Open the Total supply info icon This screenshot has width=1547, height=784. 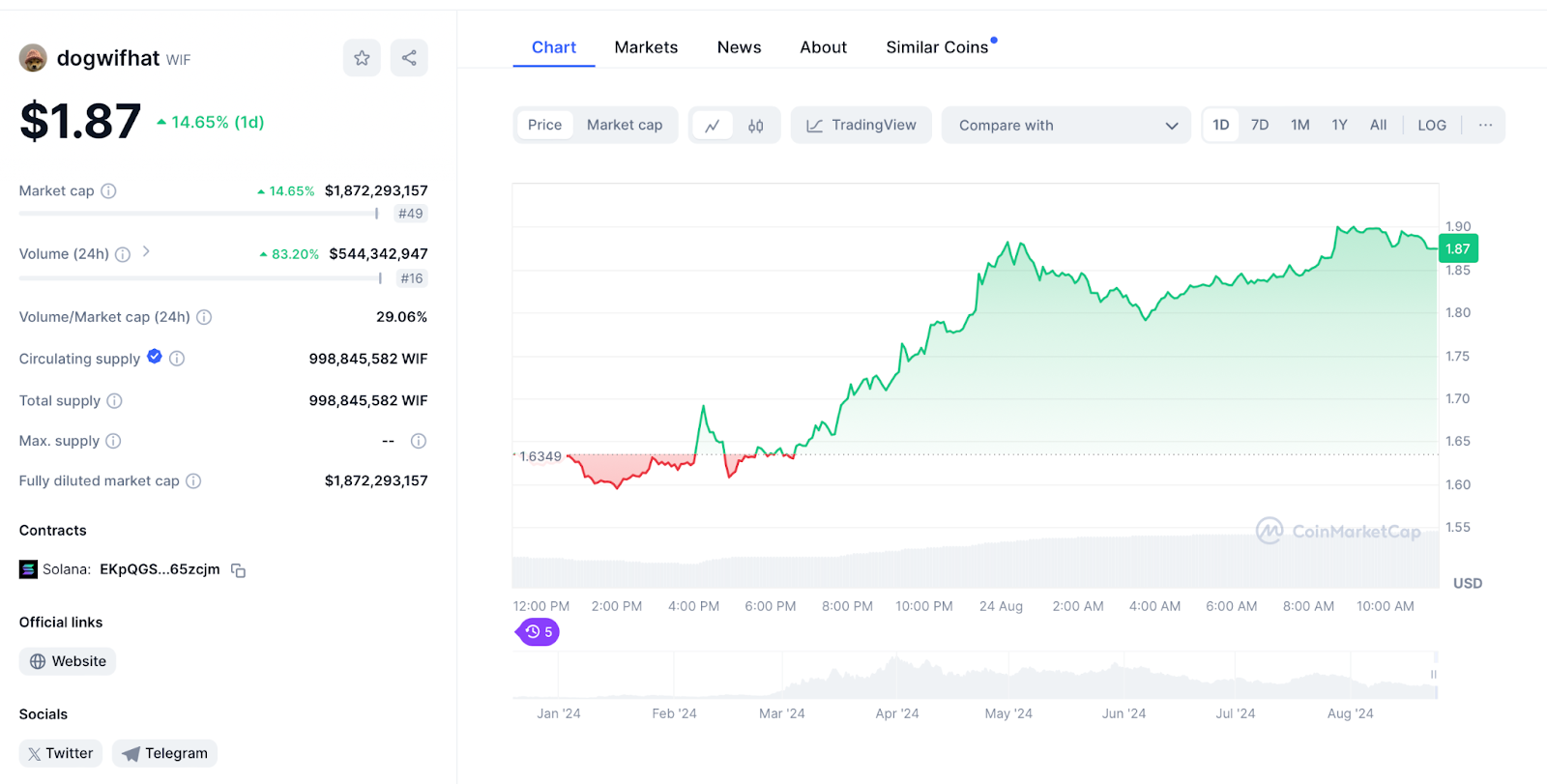tap(114, 400)
